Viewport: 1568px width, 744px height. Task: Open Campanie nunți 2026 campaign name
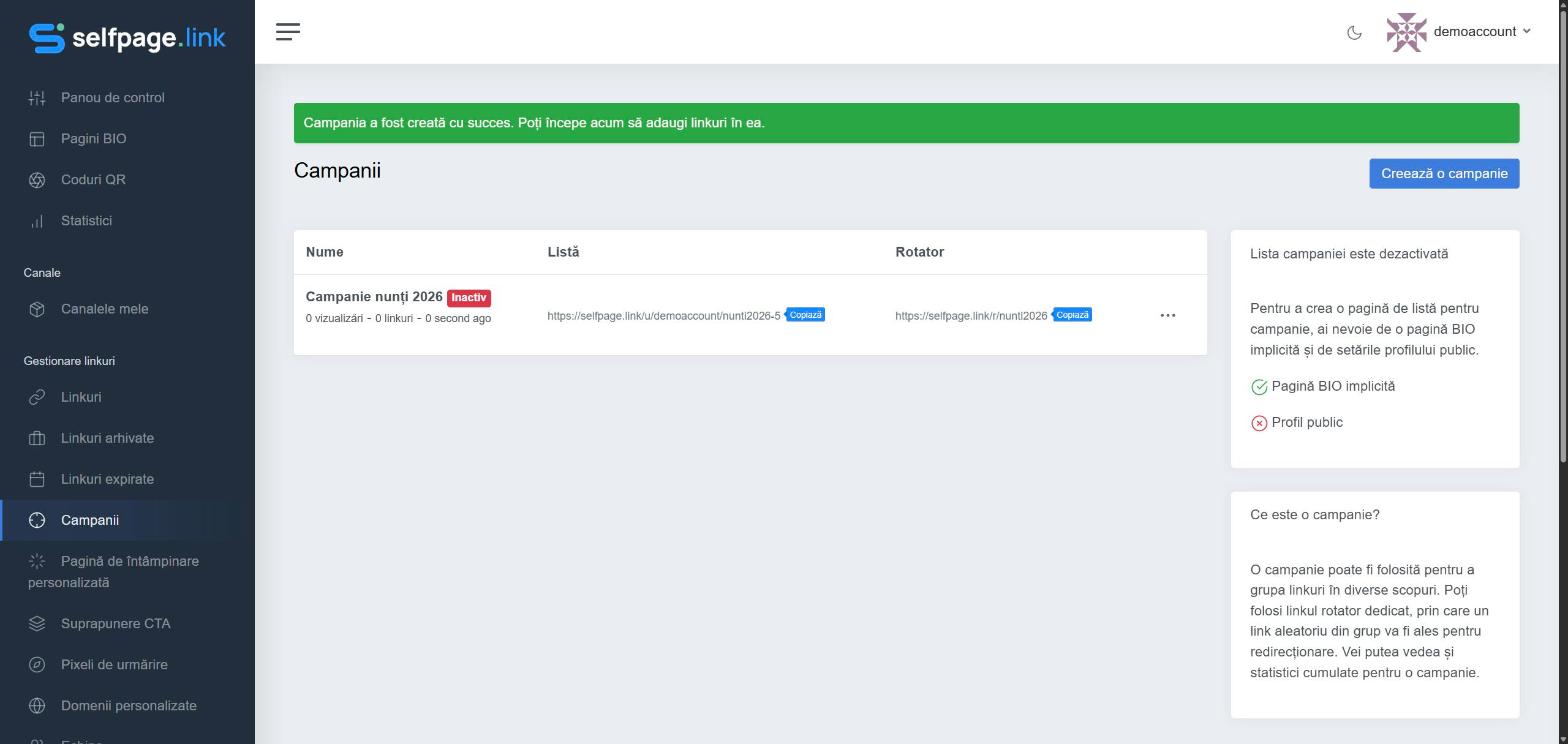(374, 297)
